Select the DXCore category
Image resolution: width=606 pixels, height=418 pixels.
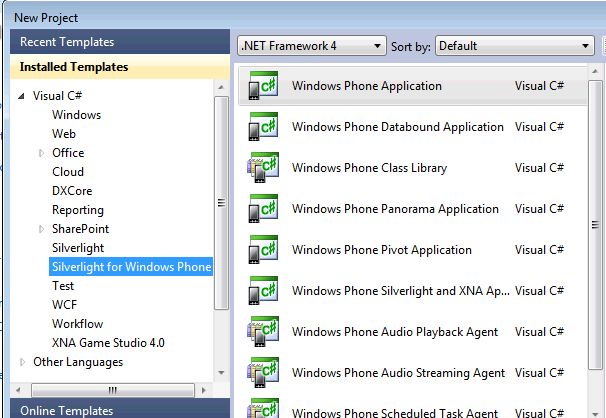pos(72,191)
